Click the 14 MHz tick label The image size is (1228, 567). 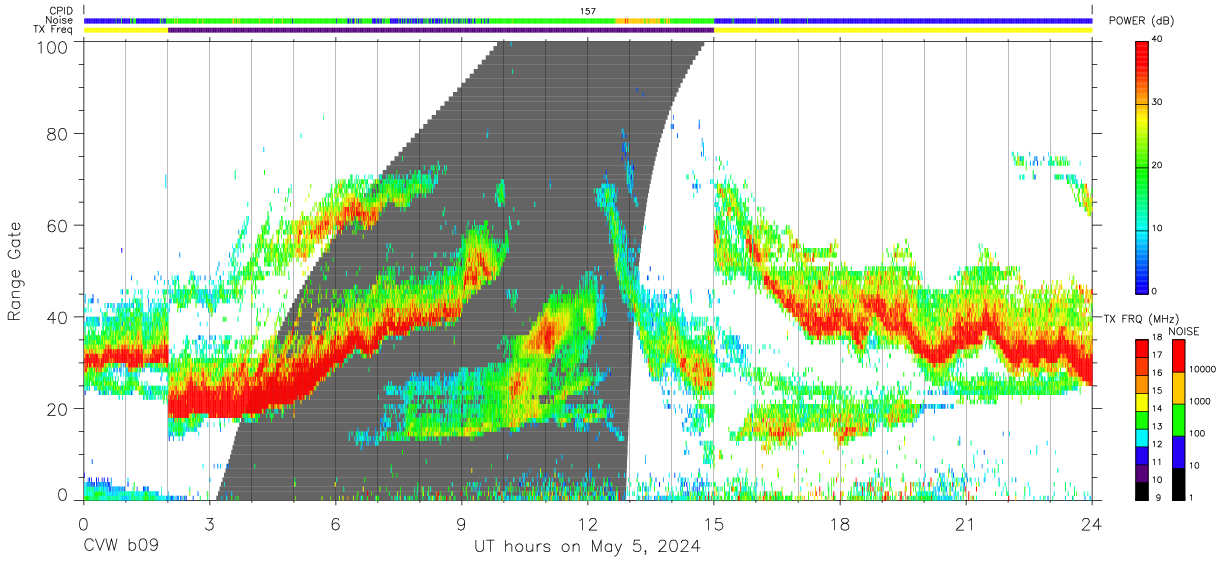tap(1158, 408)
